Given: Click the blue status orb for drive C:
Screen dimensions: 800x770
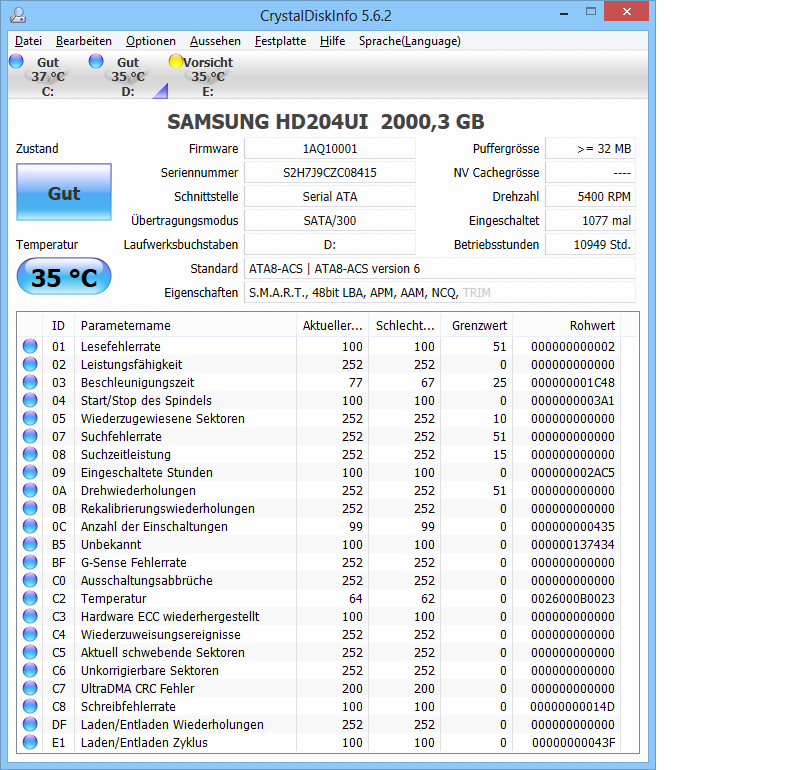Looking at the screenshot, I should [16, 61].
